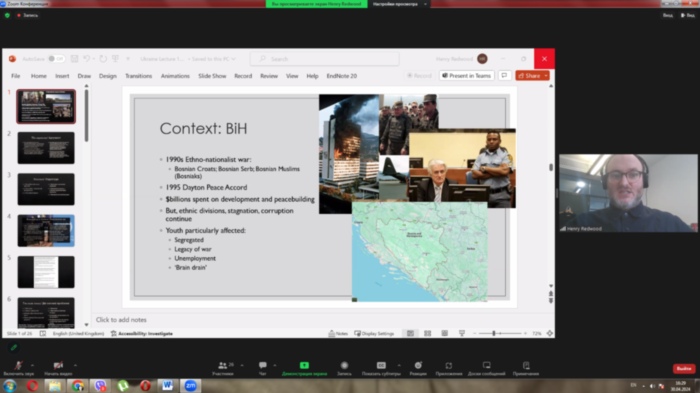This screenshot has width=700, height=393.
Task: Switch to the Slide Show tab
Action: tap(212, 76)
